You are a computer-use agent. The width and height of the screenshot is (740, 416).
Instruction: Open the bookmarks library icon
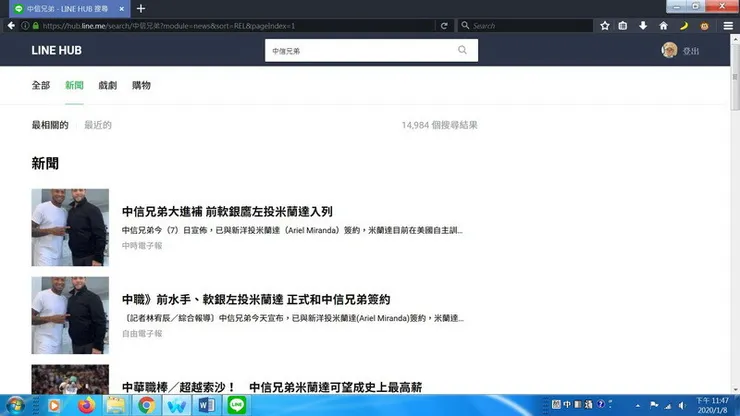623,25
